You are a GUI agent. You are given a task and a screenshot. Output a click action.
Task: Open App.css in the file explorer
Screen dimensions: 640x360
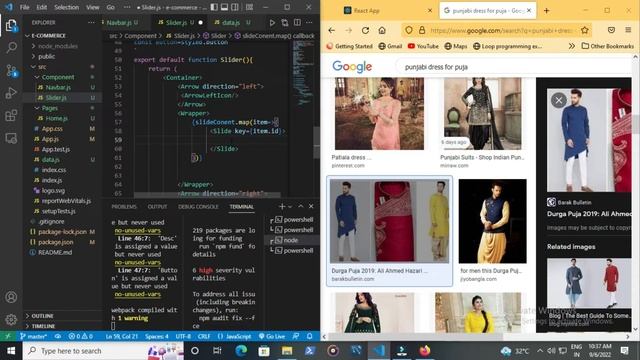point(52,129)
